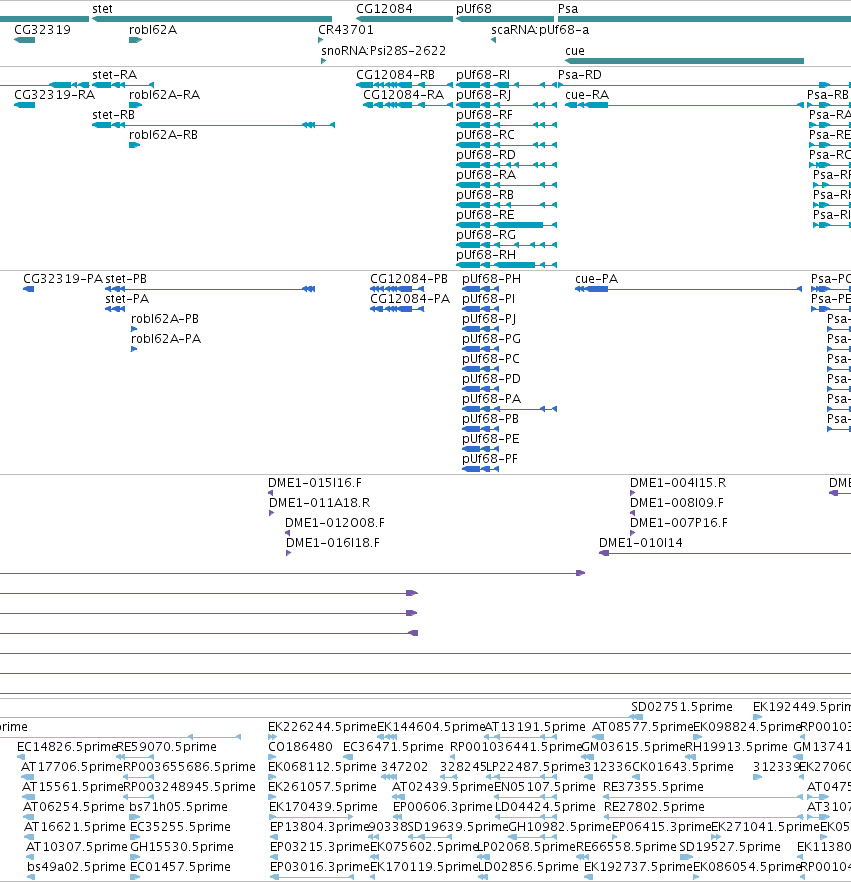
Task: Select the scaRNA:pUf68-a marker
Action: pos(493,40)
